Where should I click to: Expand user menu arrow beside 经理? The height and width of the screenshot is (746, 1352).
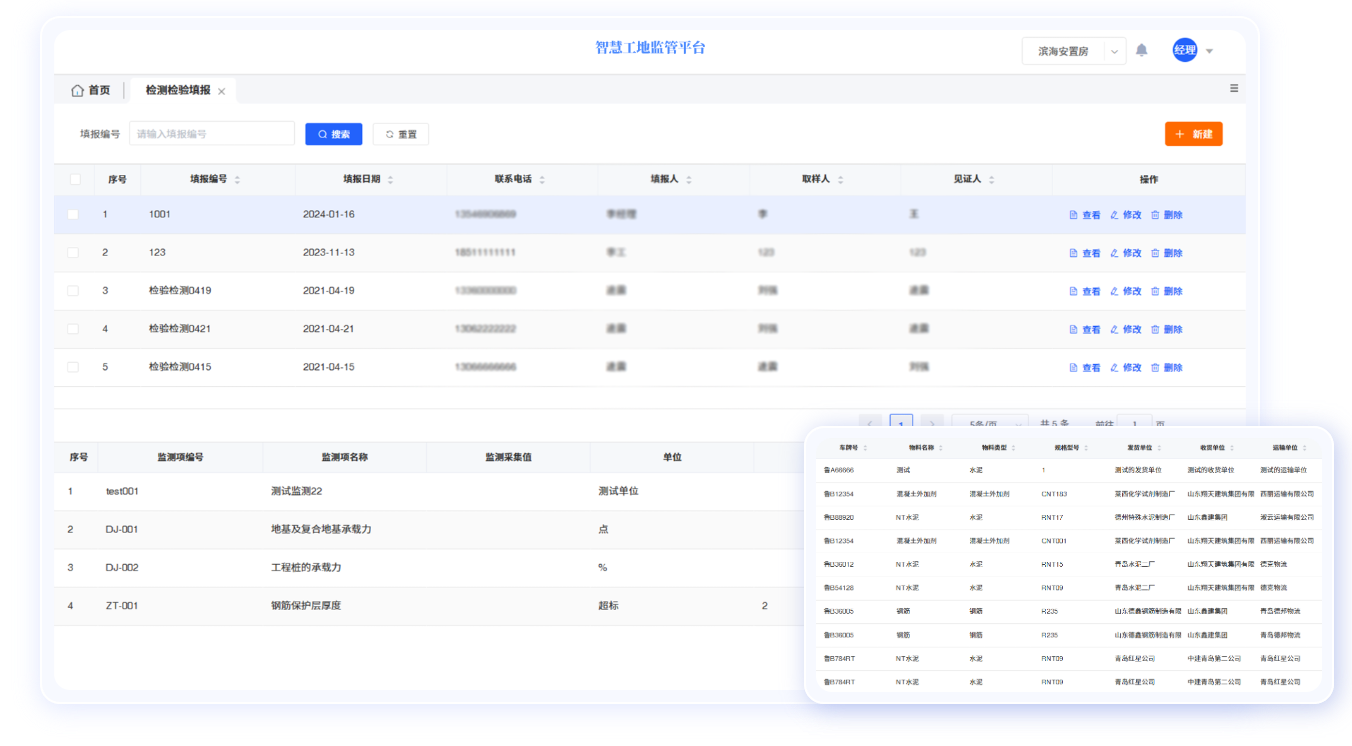coord(1209,51)
